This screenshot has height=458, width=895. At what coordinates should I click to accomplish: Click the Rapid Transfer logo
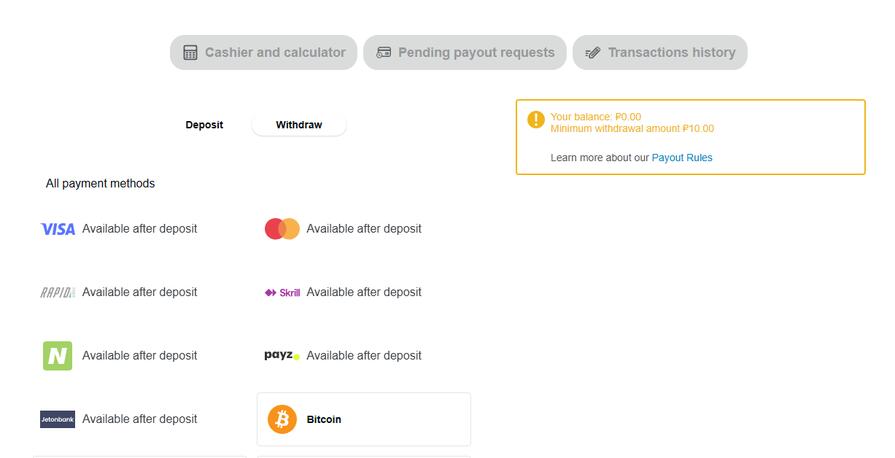point(57,292)
